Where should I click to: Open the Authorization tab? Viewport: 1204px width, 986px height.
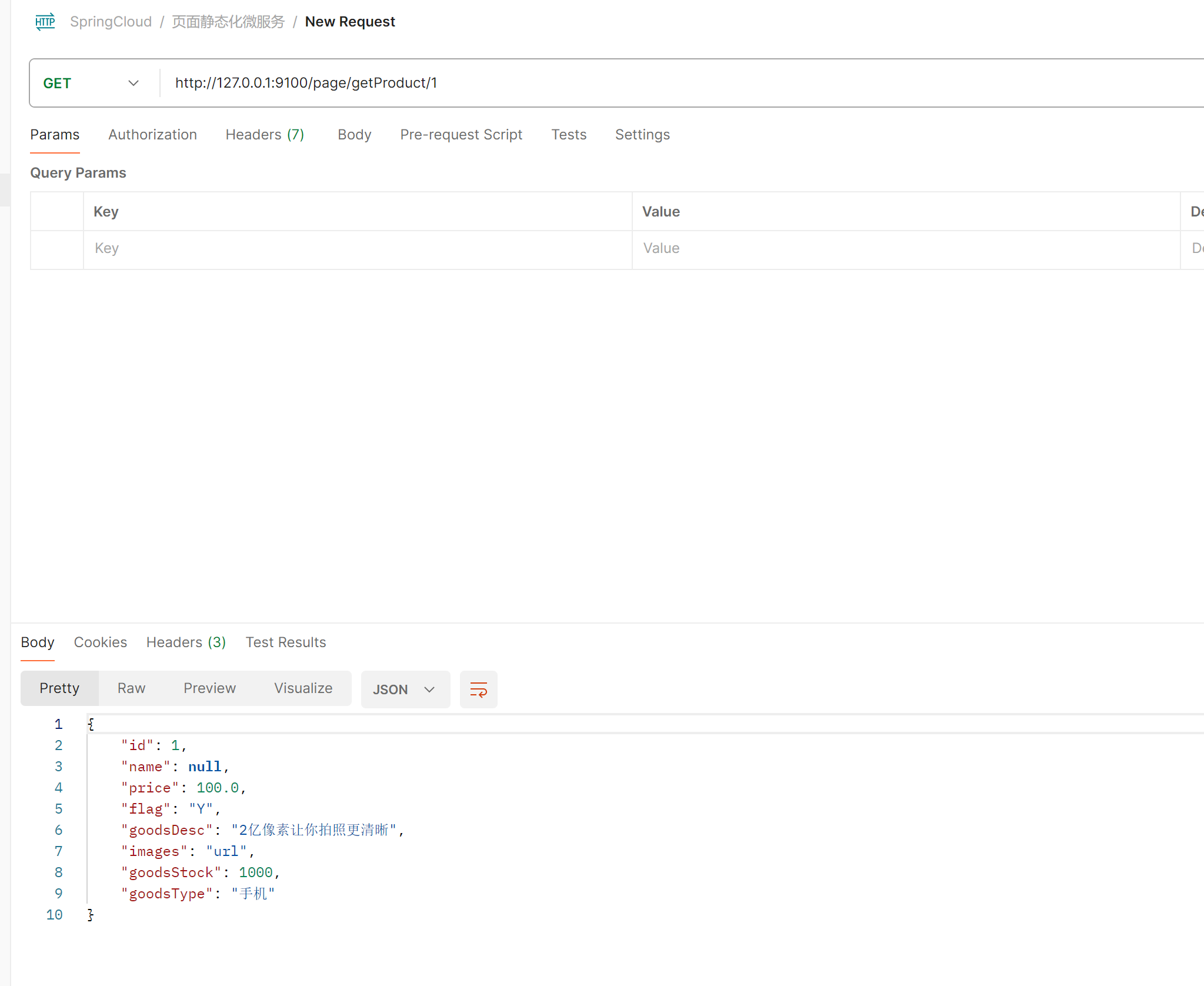[x=152, y=135]
